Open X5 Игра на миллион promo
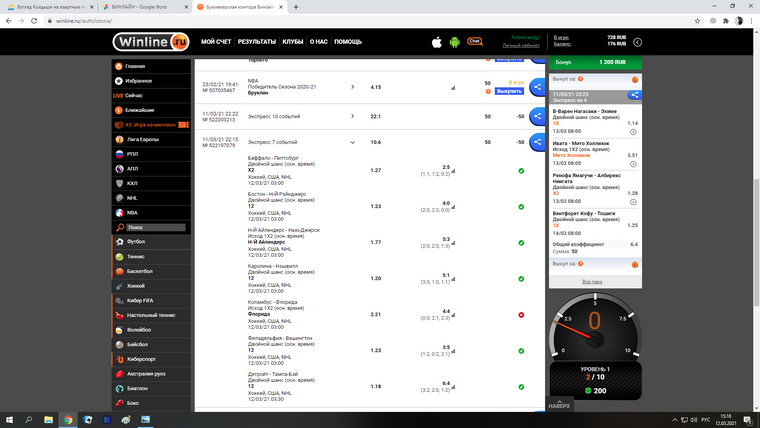This screenshot has height=428, width=760. [x=151, y=125]
